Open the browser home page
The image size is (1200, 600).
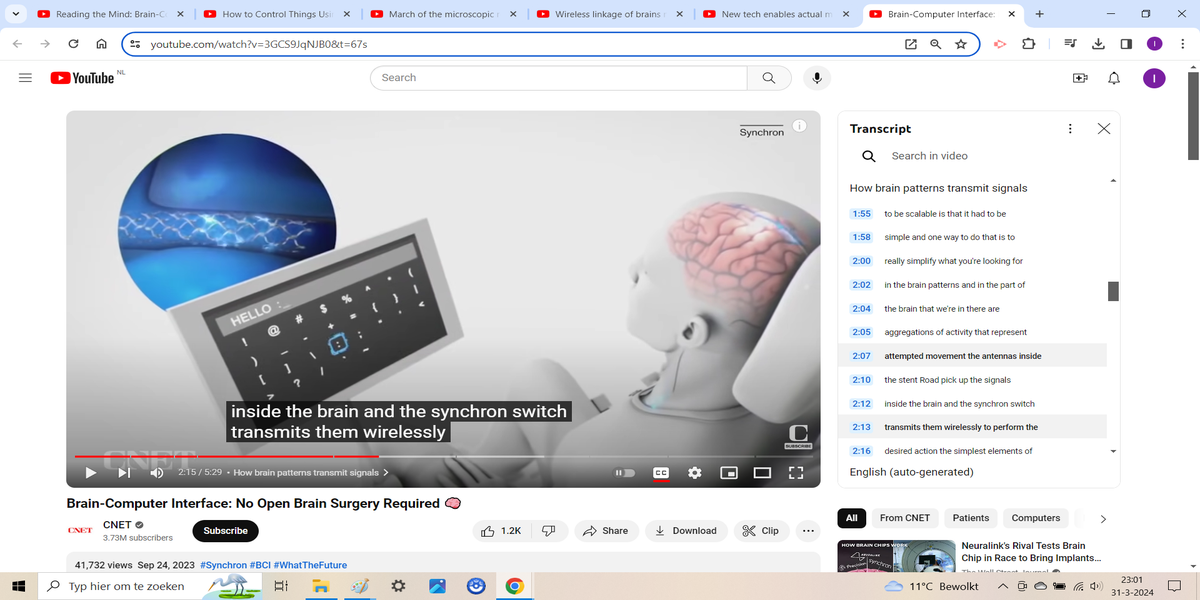[x=101, y=44]
